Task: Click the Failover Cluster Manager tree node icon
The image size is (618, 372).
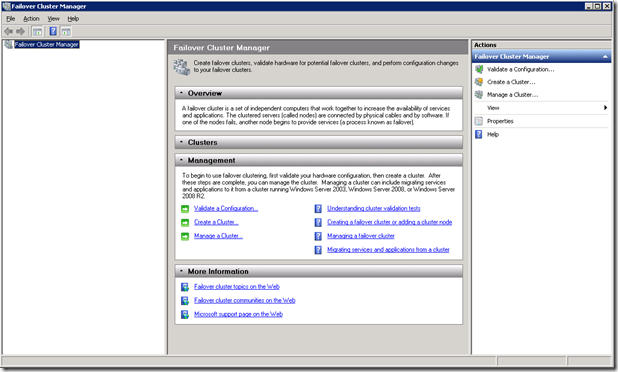Action: tap(8, 44)
